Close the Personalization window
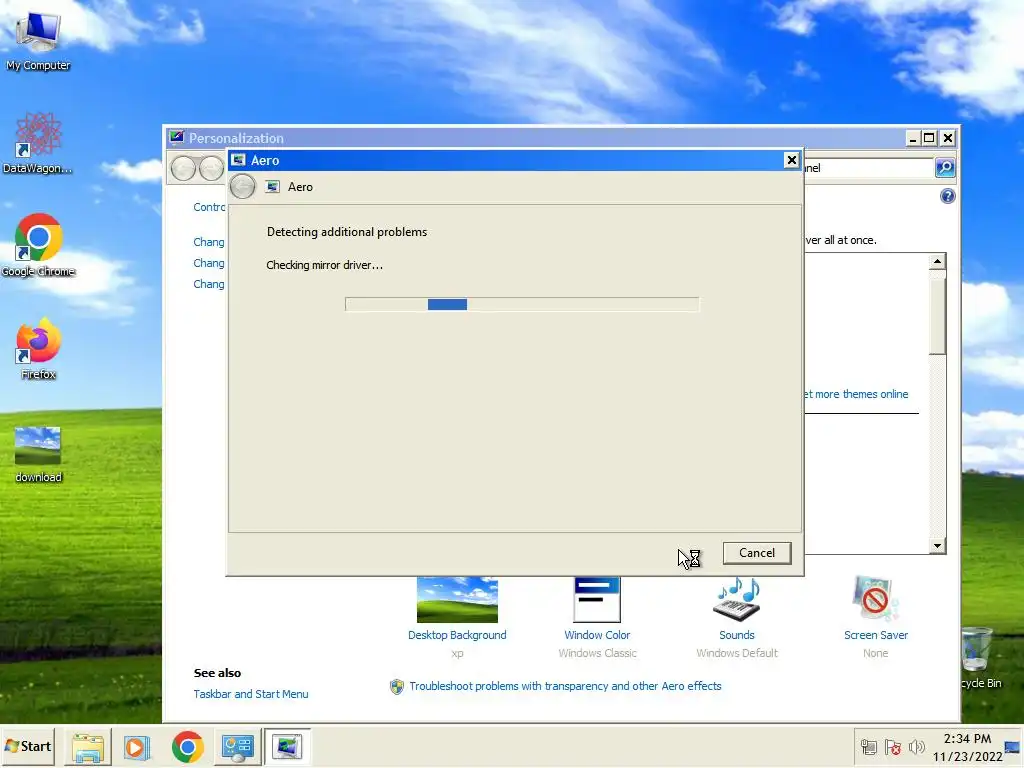1024x768 pixels. point(948,138)
